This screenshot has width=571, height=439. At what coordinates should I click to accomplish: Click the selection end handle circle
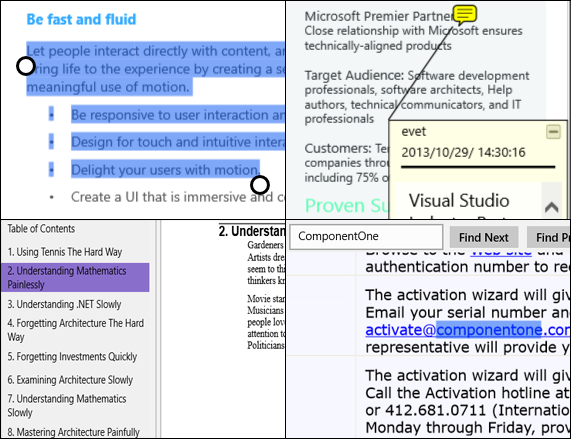(x=260, y=185)
